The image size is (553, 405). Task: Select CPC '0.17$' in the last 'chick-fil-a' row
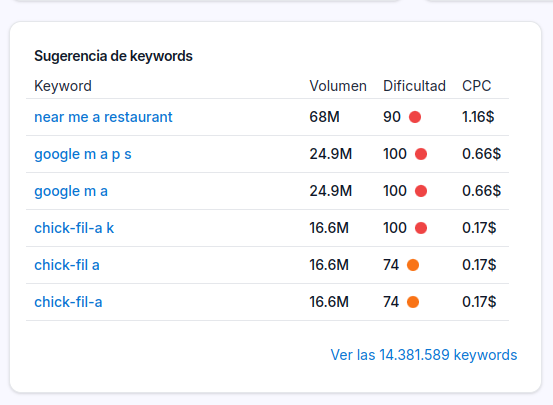(479, 302)
